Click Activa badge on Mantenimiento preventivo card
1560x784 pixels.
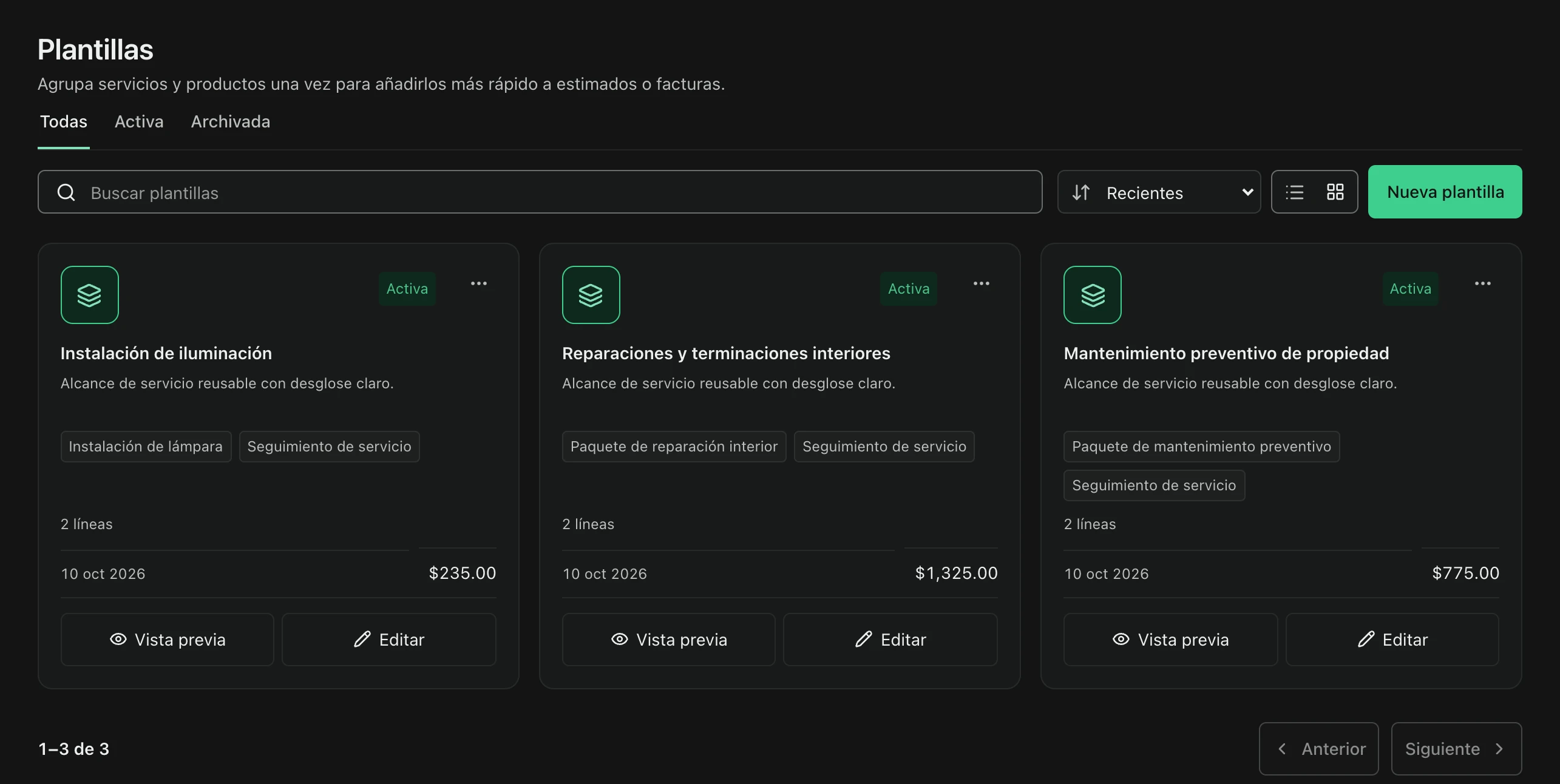tap(1411, 289)
